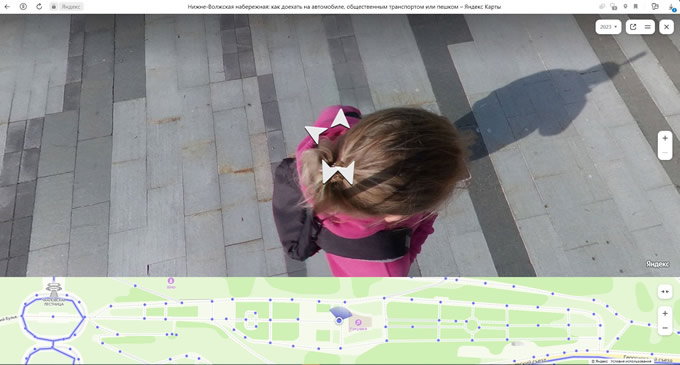Open the 2023 panorama year dropdown

tap(608, 27)
